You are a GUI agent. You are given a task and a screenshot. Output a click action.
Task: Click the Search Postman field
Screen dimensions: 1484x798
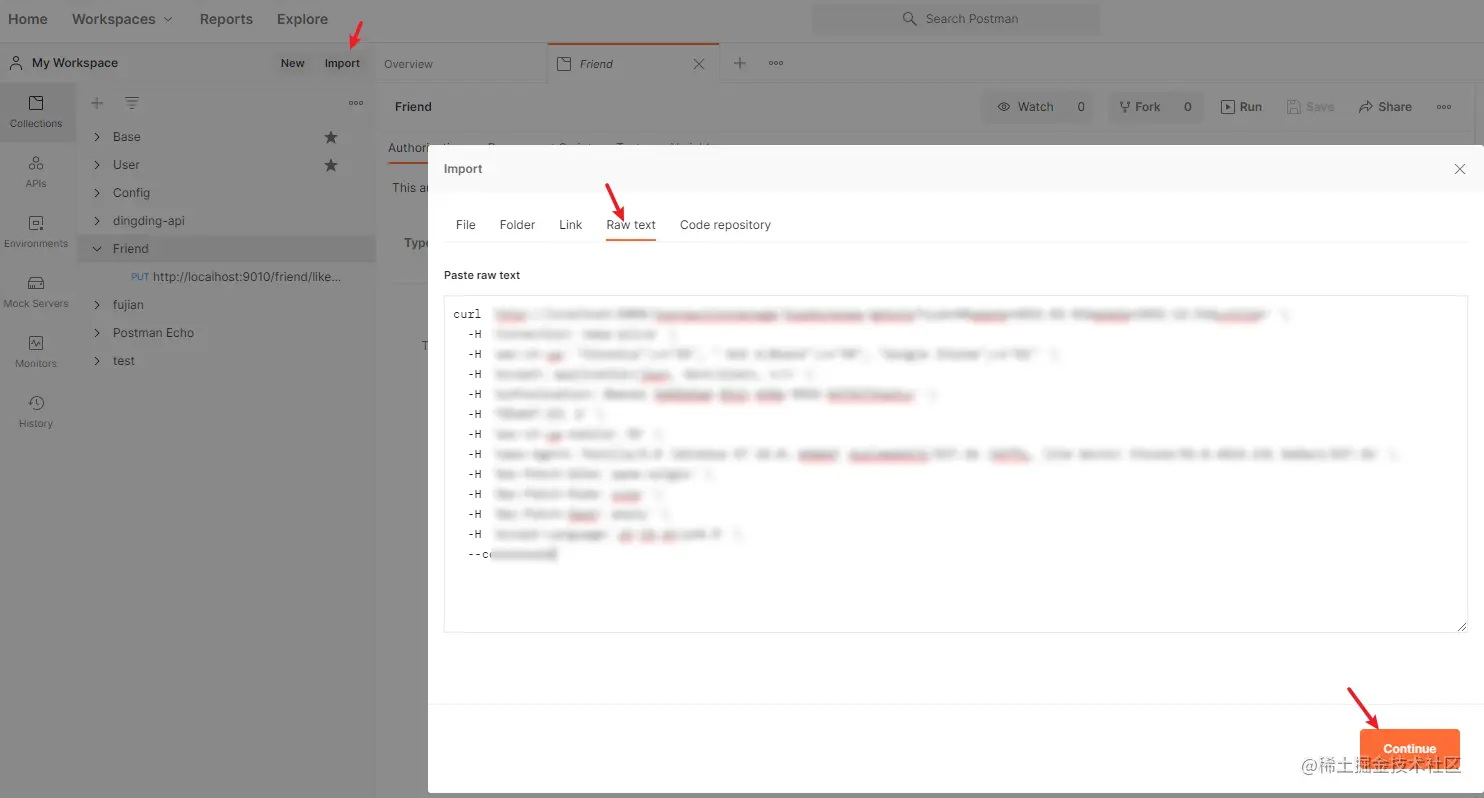tap(956, 19)
